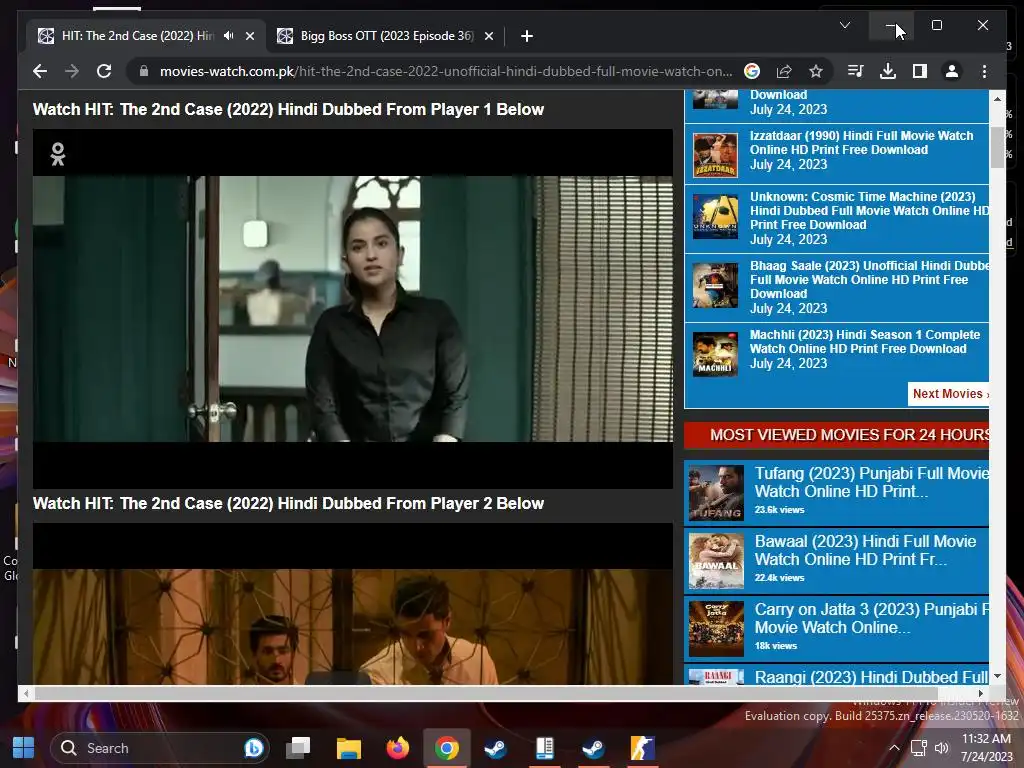Click the address bar URL

point(446,71)
